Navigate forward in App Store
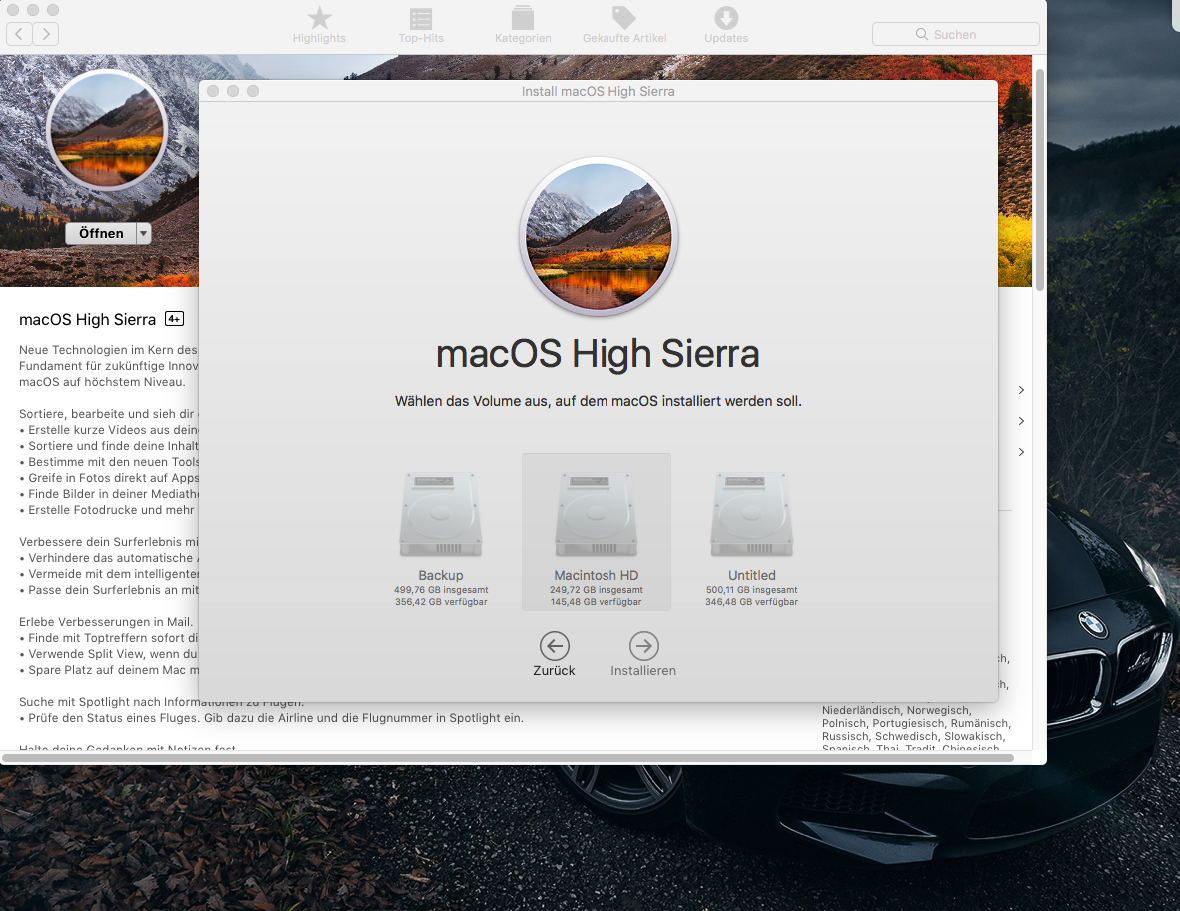The width and height of the screenshot is (1180, 911). [46, 34]
